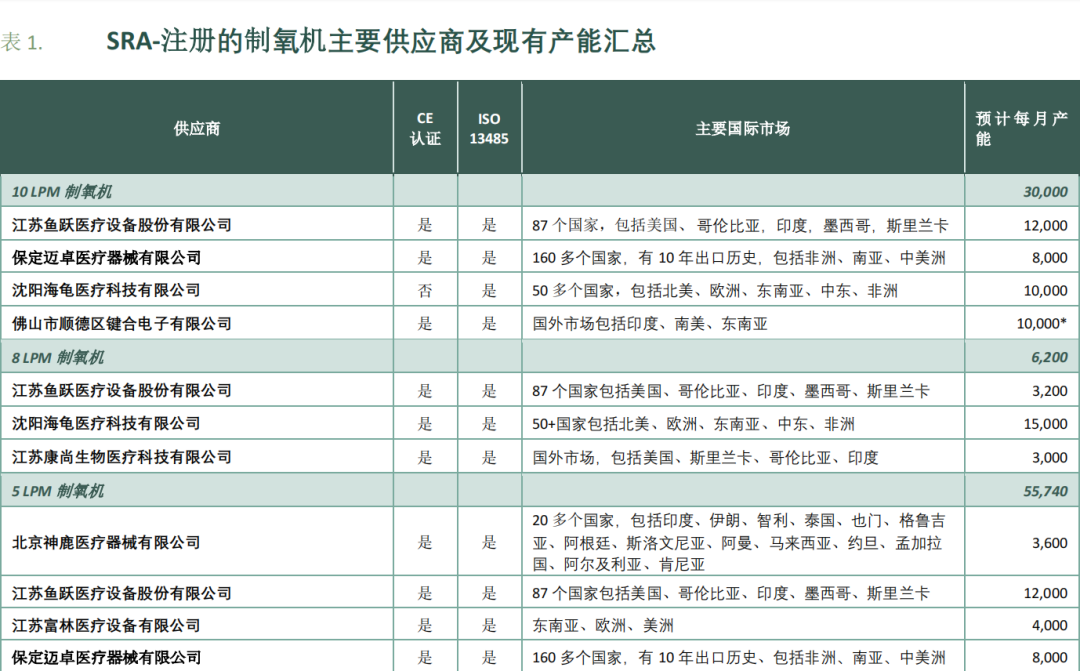Screen dimensions: 1080x671
Task: Click the capacity value '15,000'
Action: click(x=1045, y=423)
